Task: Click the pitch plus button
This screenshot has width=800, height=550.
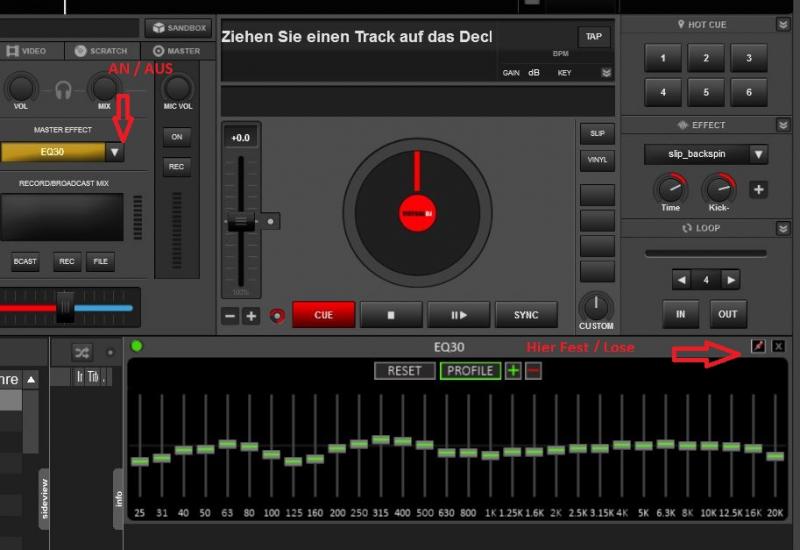Action: [251, 316]
